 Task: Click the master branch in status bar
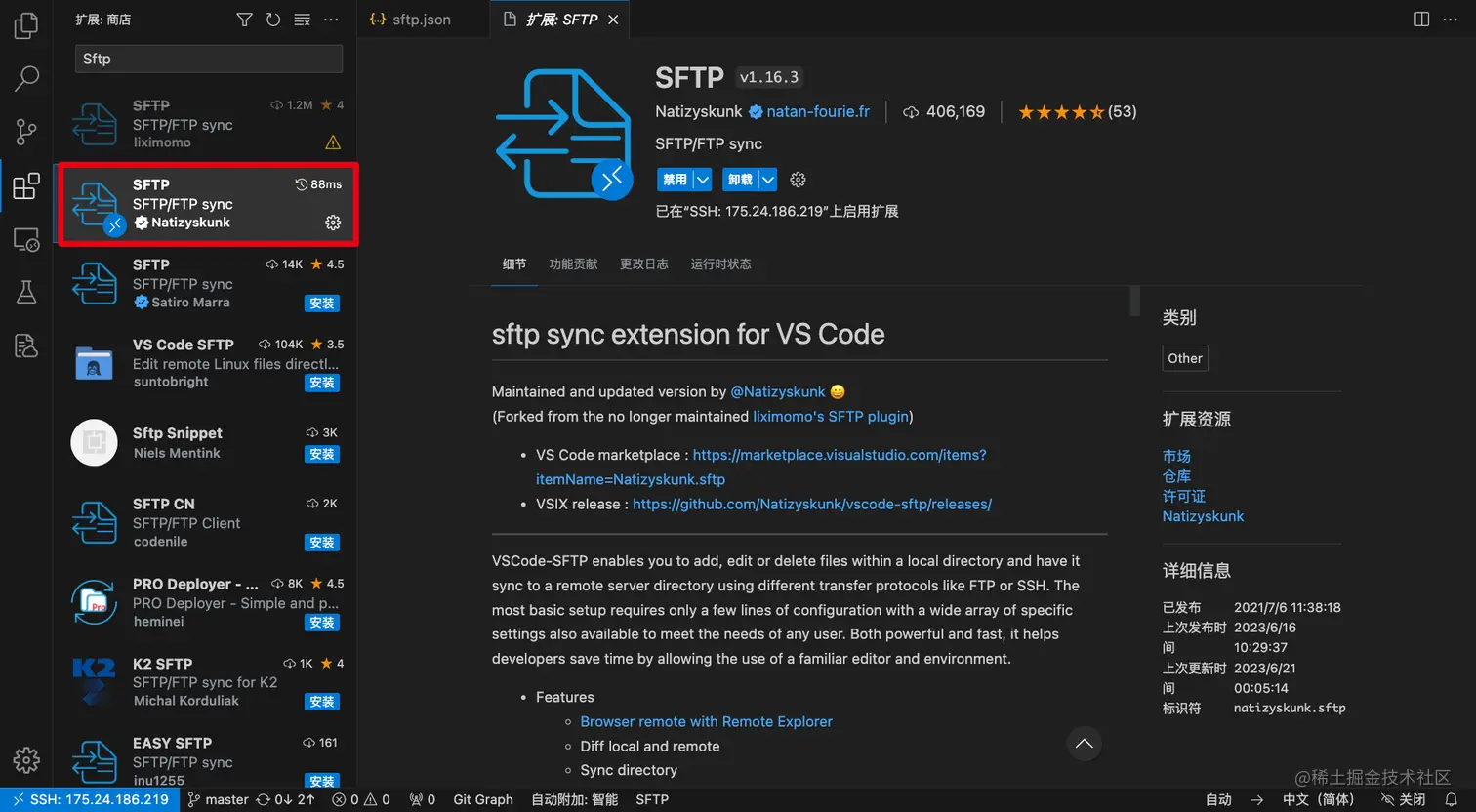point(219,799)
